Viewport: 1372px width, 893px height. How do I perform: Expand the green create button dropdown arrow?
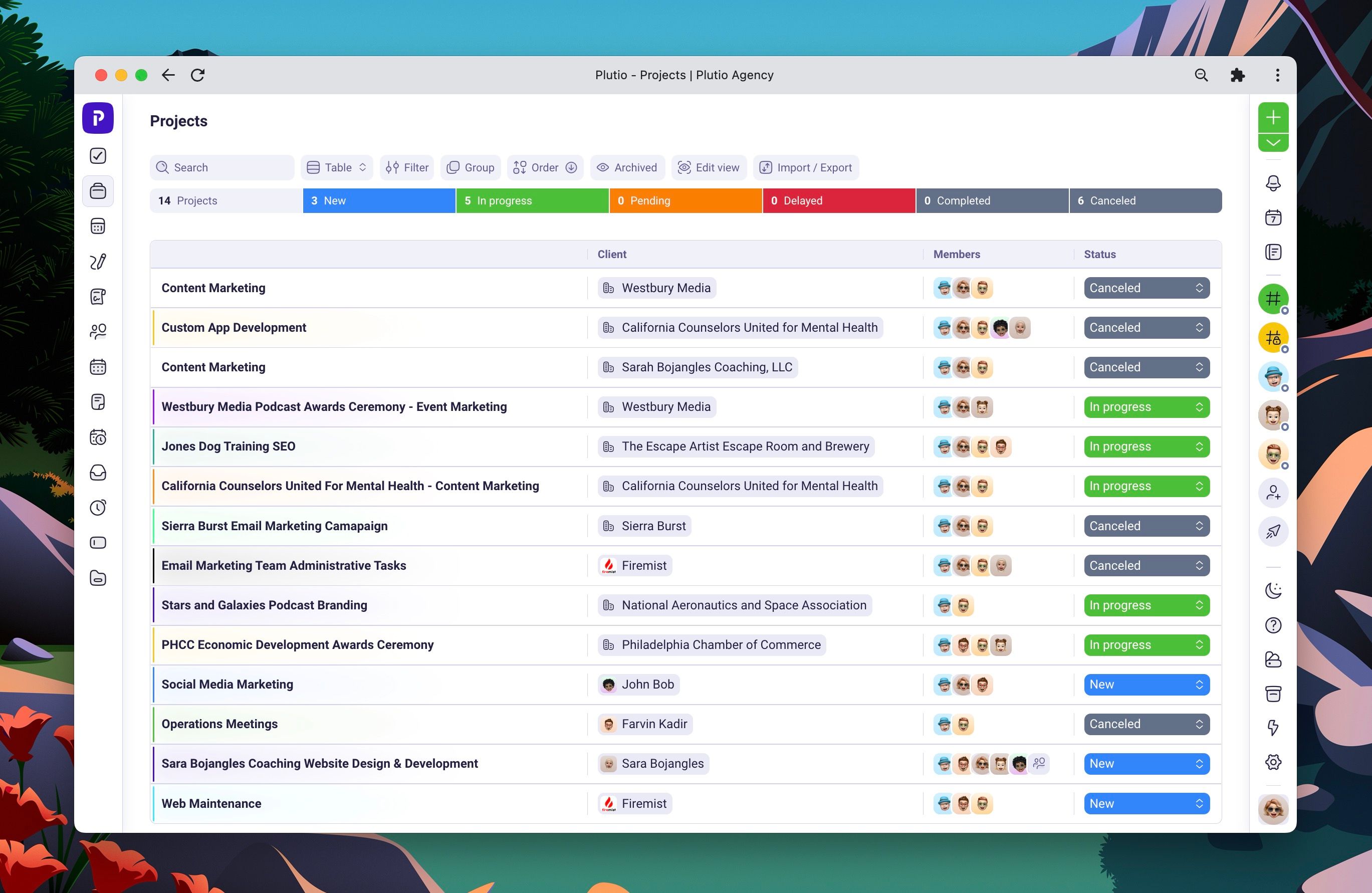click(1273, 142)
